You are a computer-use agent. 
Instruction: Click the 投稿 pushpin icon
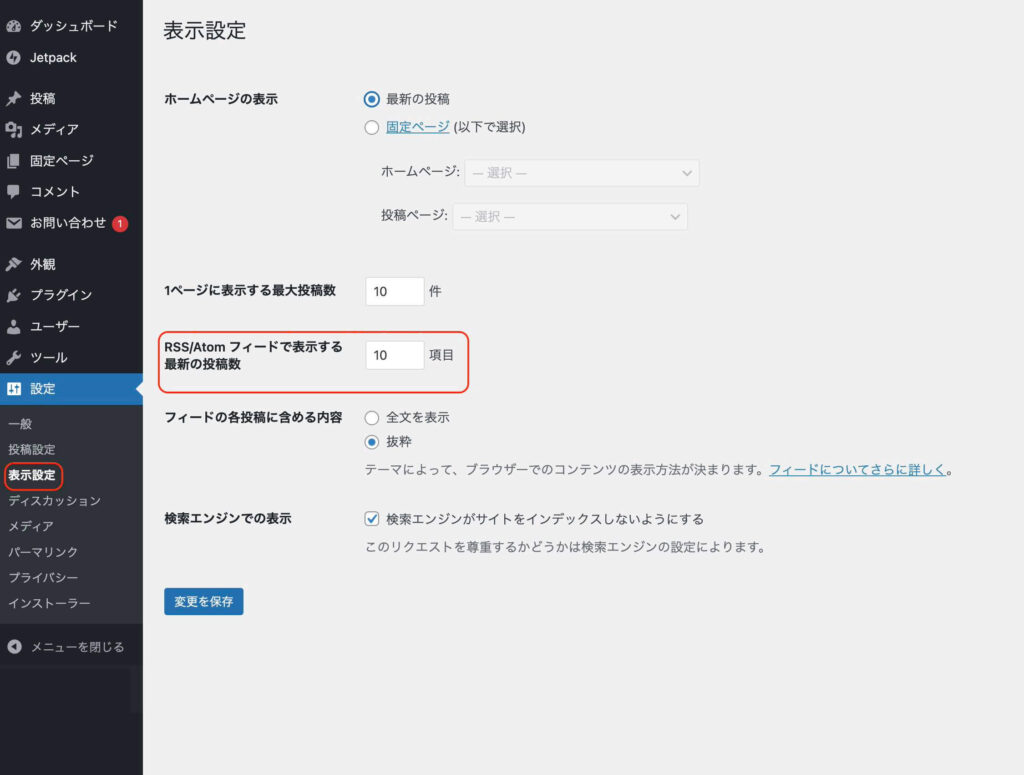(x=14, y=99)
